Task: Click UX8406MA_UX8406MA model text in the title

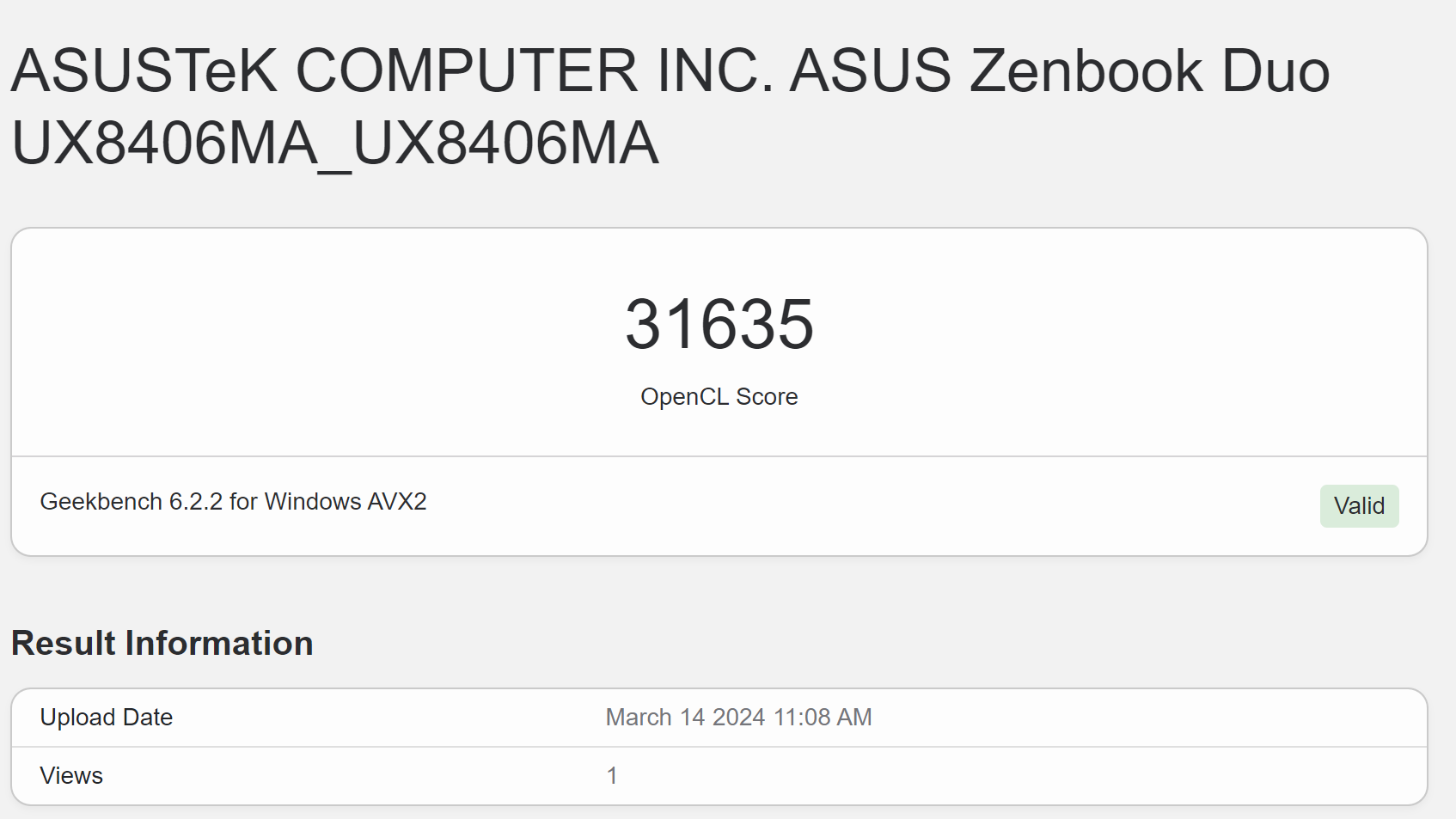Action: click(x=335, y=144)
